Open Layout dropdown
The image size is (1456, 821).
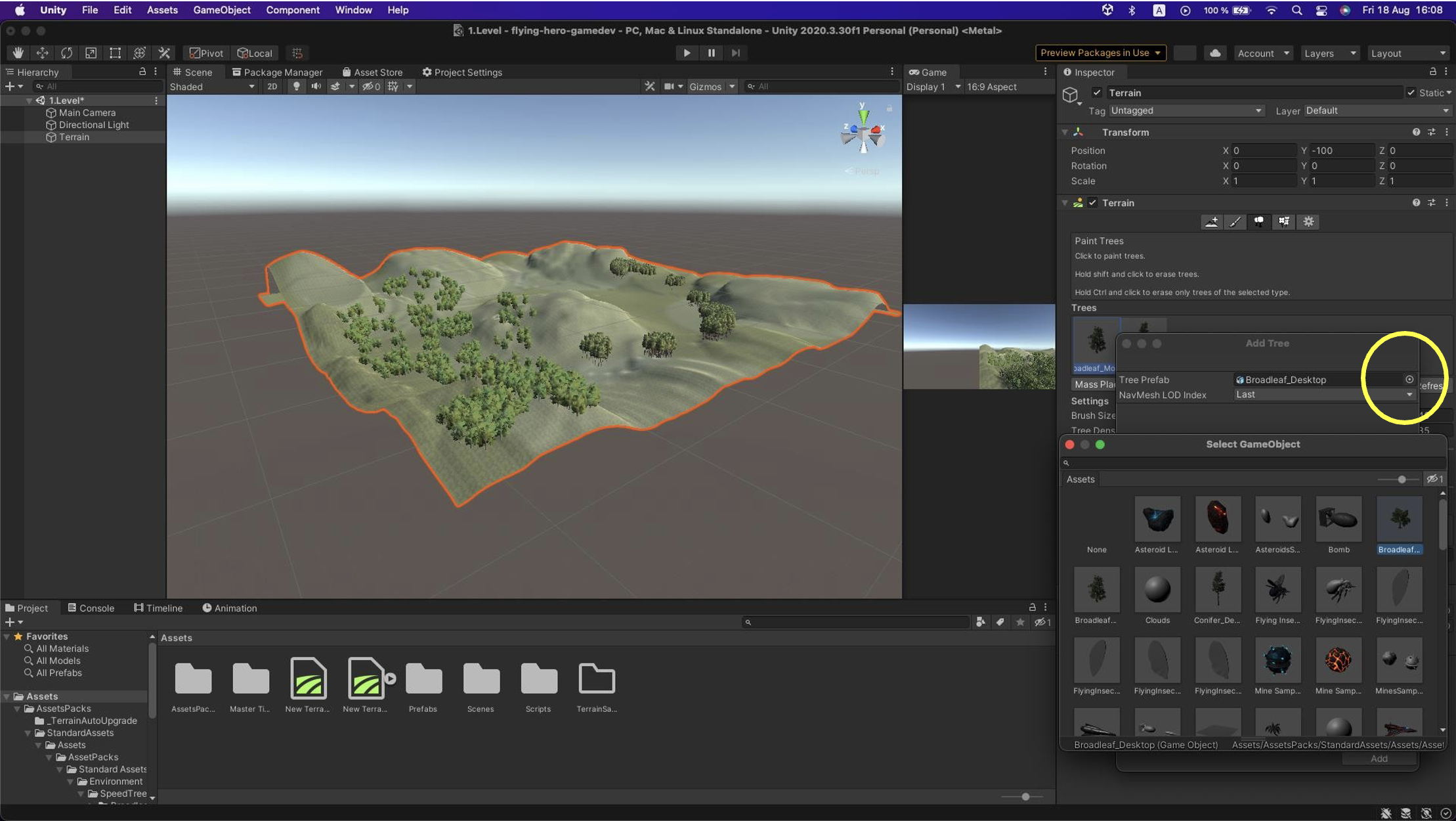tap(1408, 53)
